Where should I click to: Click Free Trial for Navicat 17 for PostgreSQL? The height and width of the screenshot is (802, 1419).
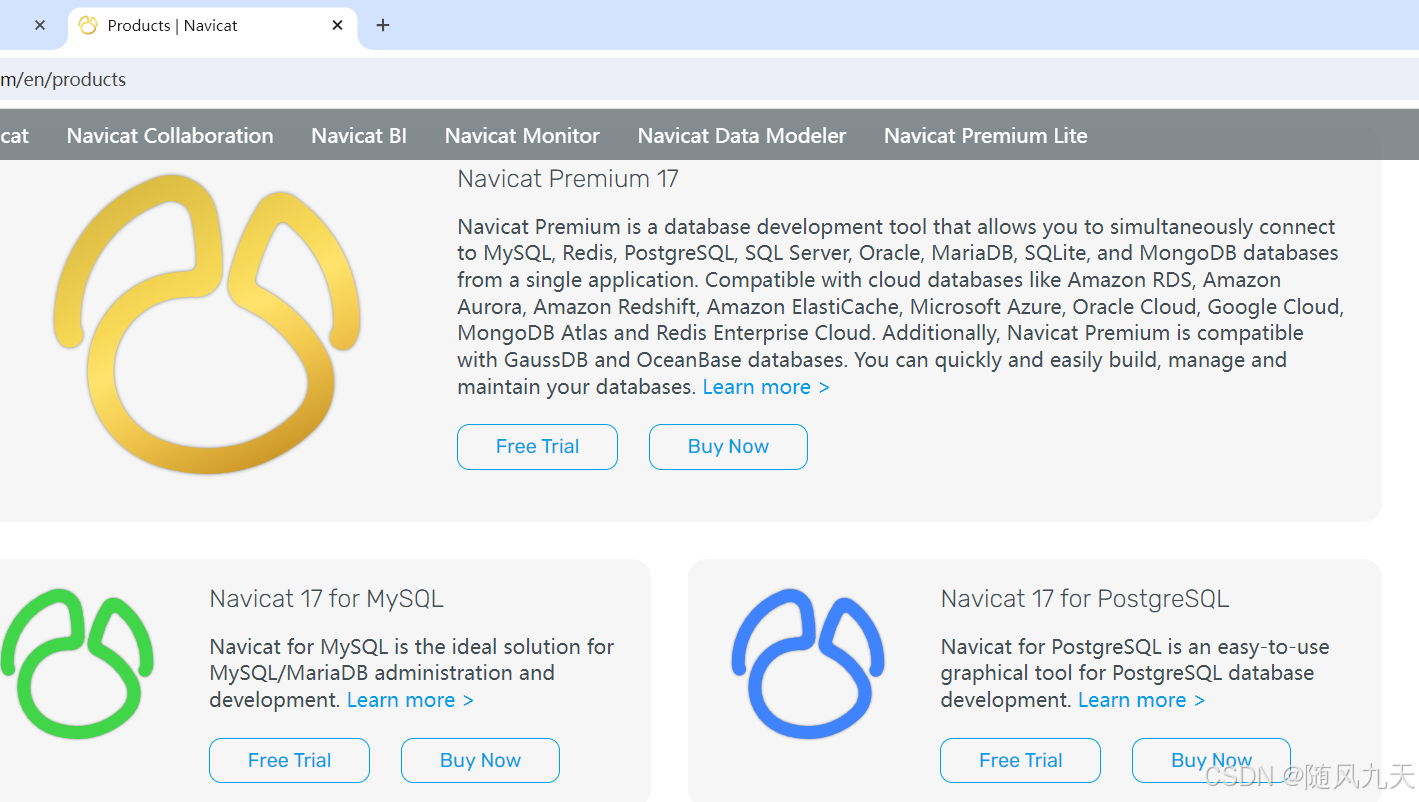tap(1020, 761)
